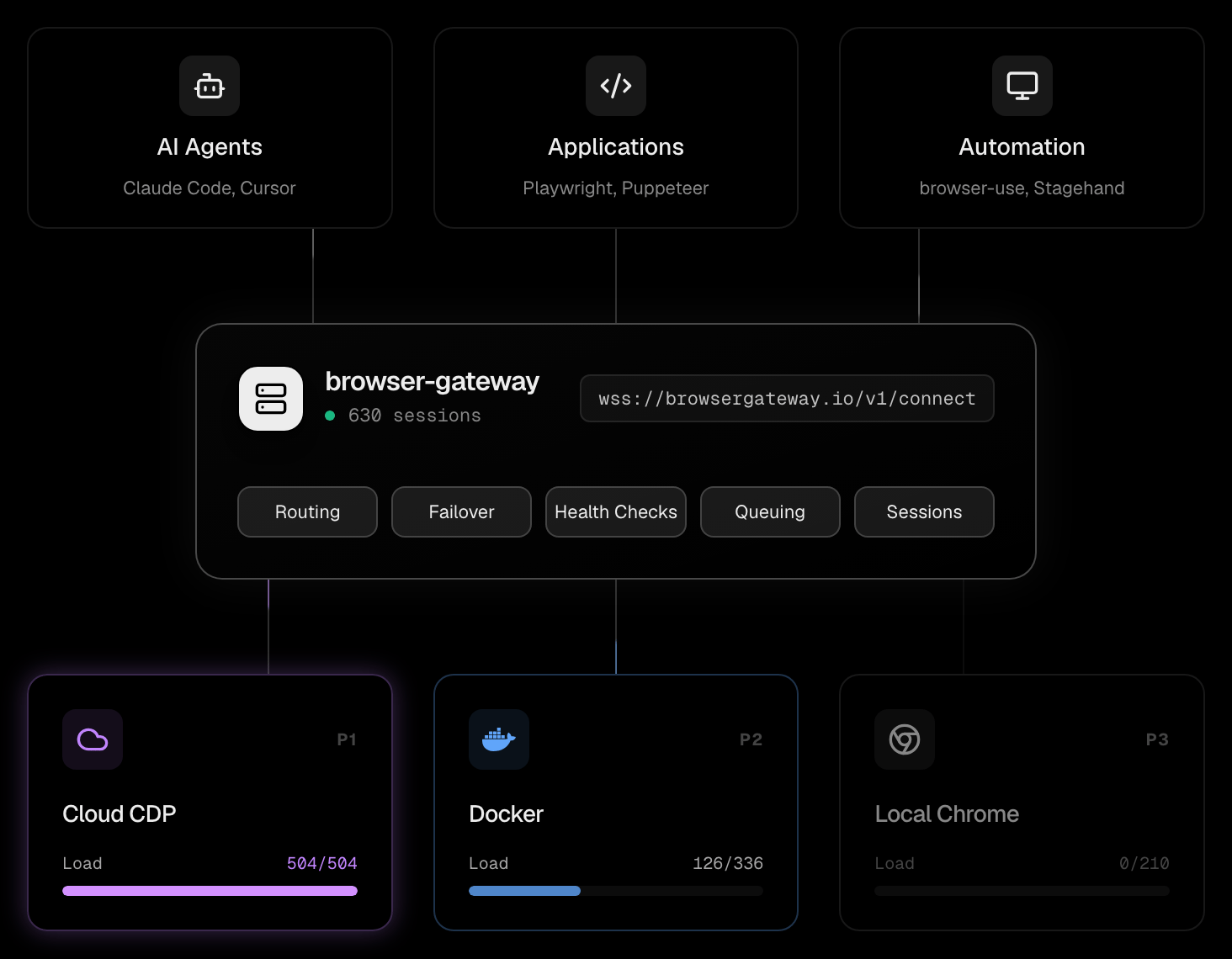This screenshot has height=959, width=1232.
Task: Click the Local Chrome load progress bar
Action: click(x=1022, y=891)
